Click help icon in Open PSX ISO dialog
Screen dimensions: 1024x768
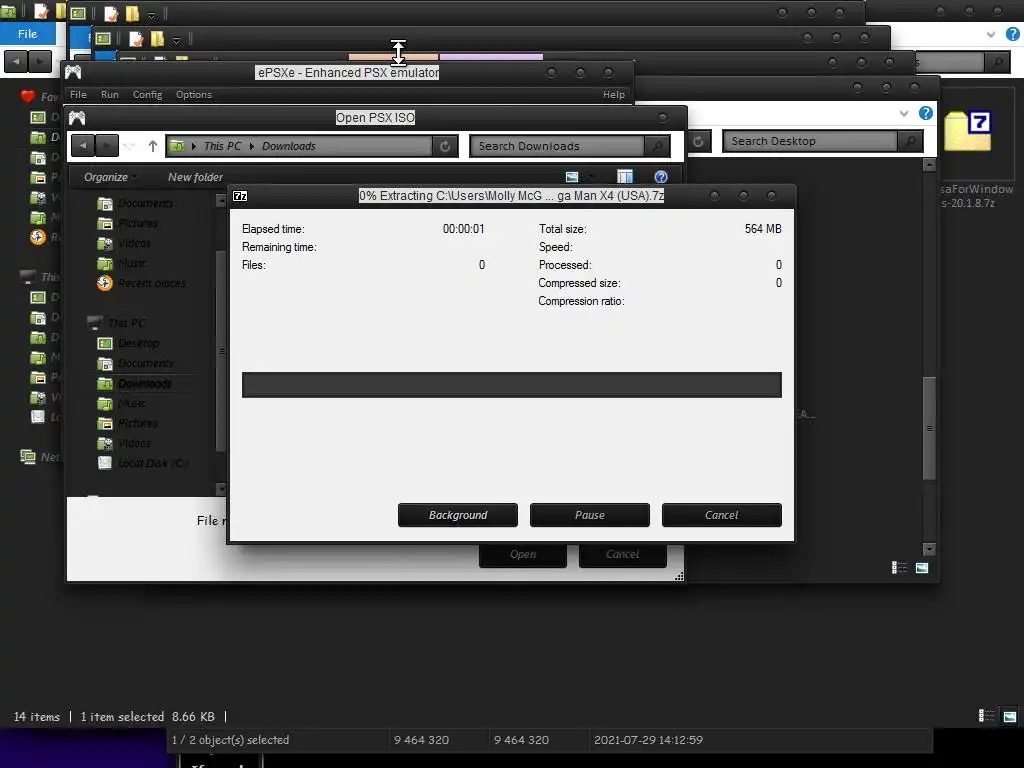[x=661, y=177]
